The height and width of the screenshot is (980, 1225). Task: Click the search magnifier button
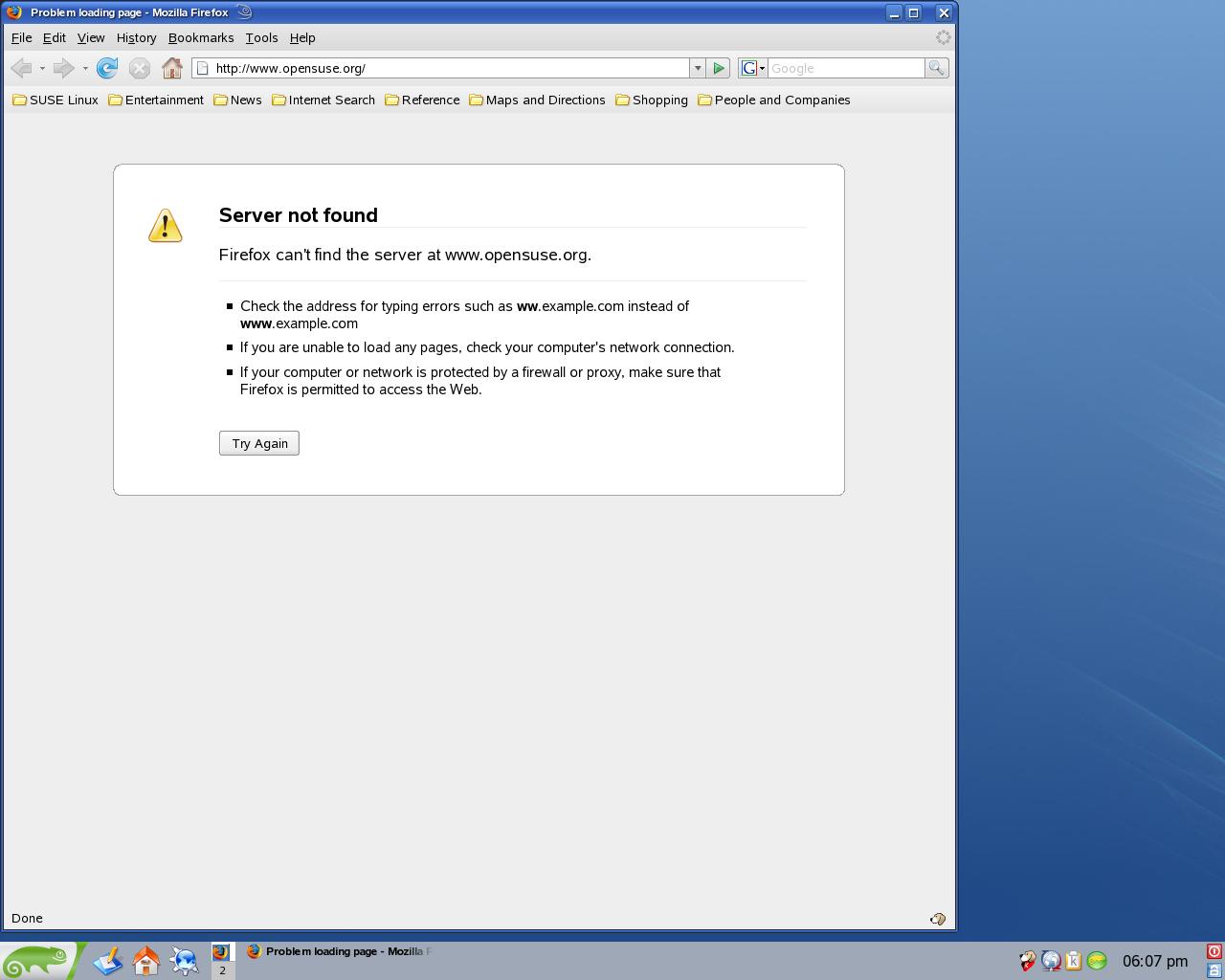point(936,68)
